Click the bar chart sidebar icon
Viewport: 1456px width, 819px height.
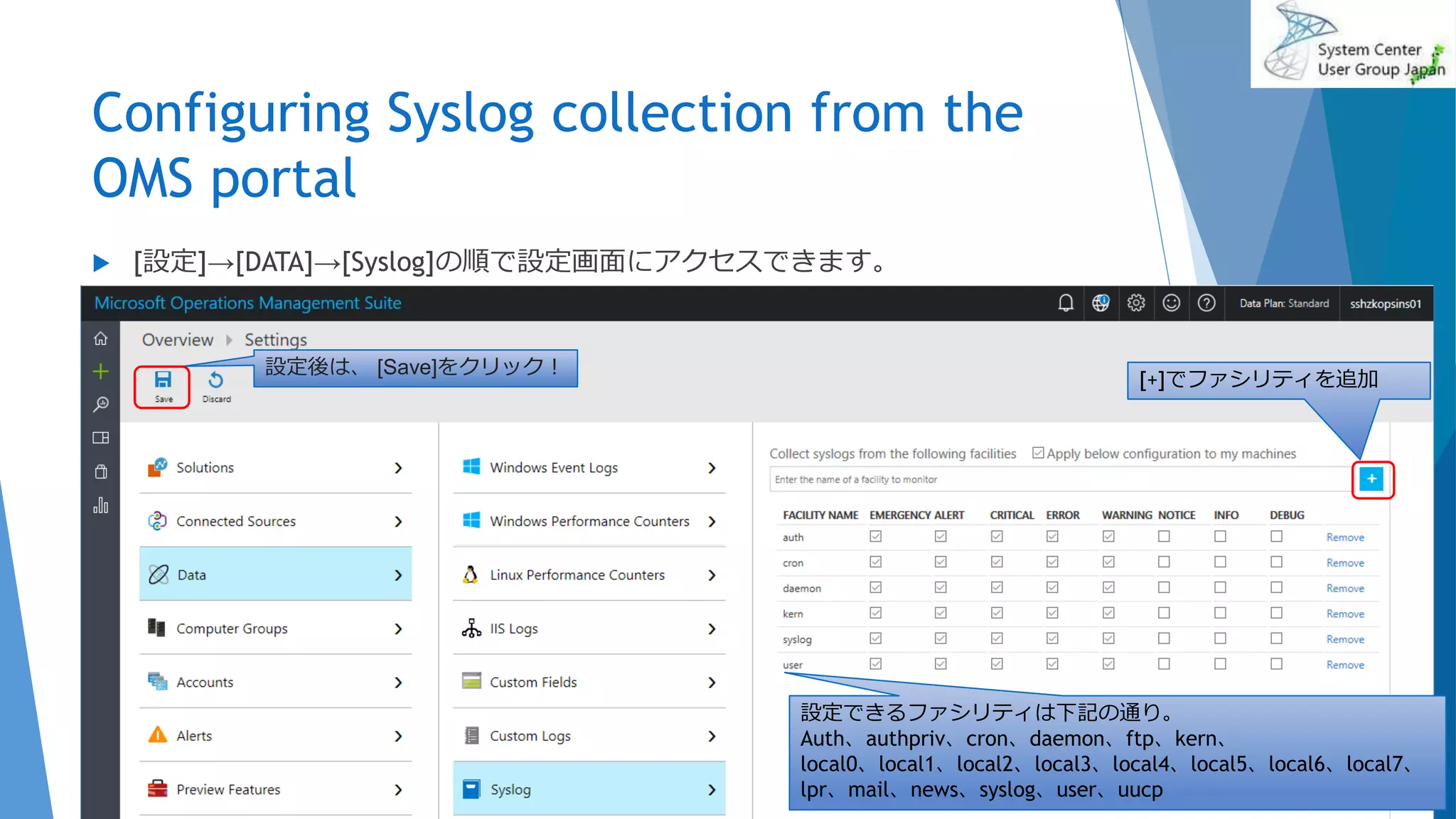(x=101, y=505)
